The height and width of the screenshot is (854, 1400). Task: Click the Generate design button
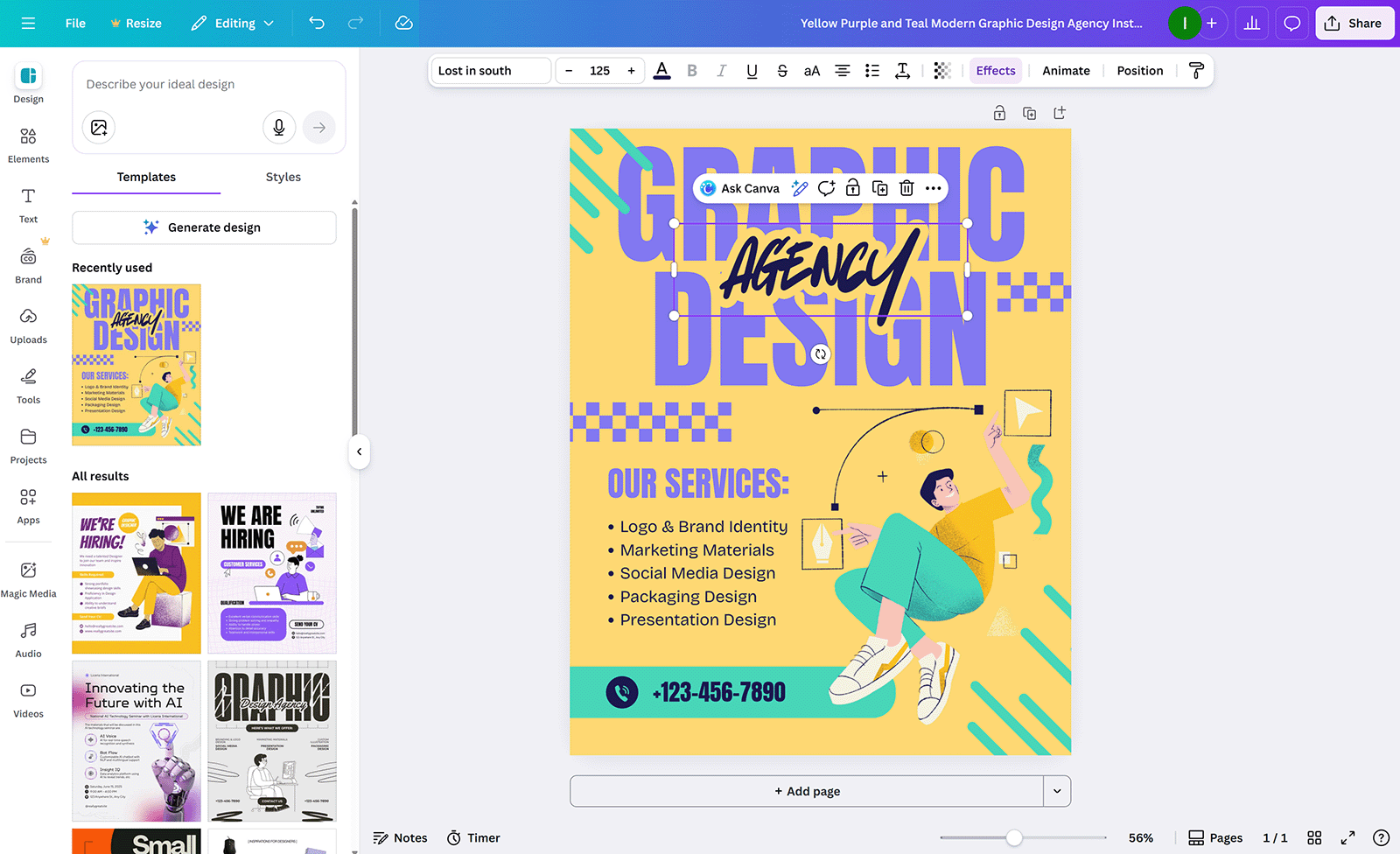click(x=204, y=227)
